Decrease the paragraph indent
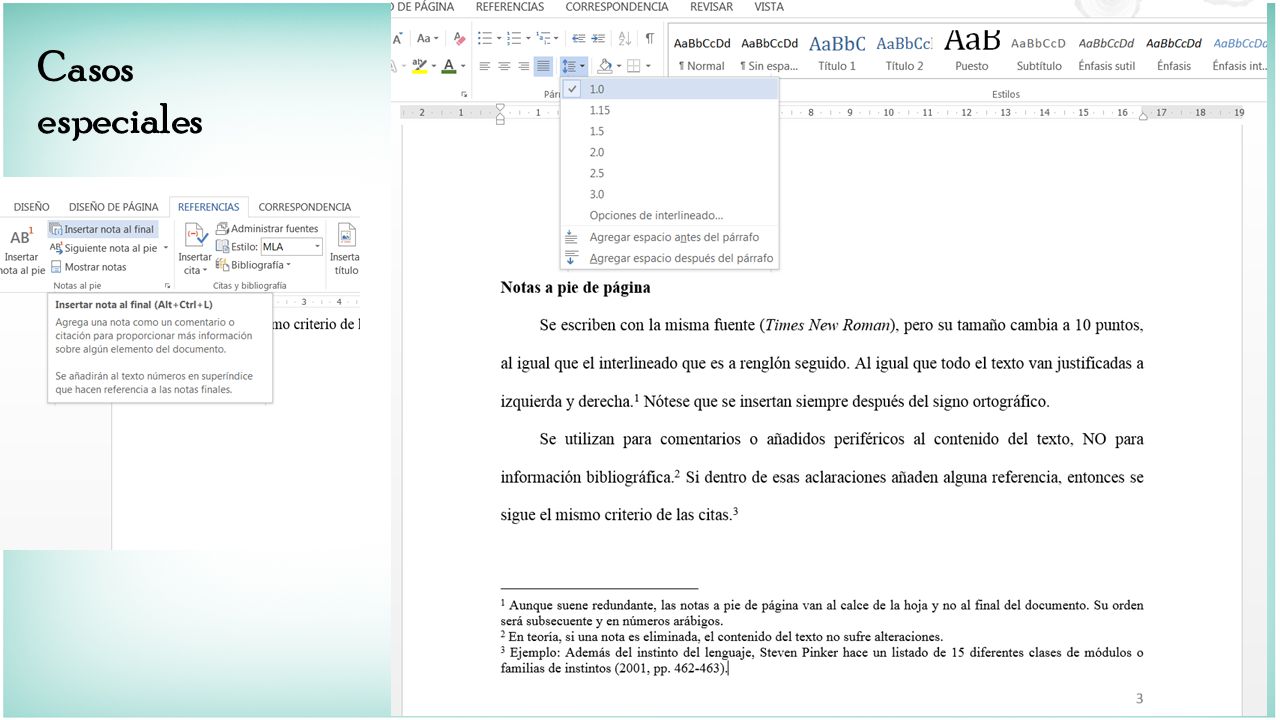The image size is (1280, 720). [x=578, y=38]
